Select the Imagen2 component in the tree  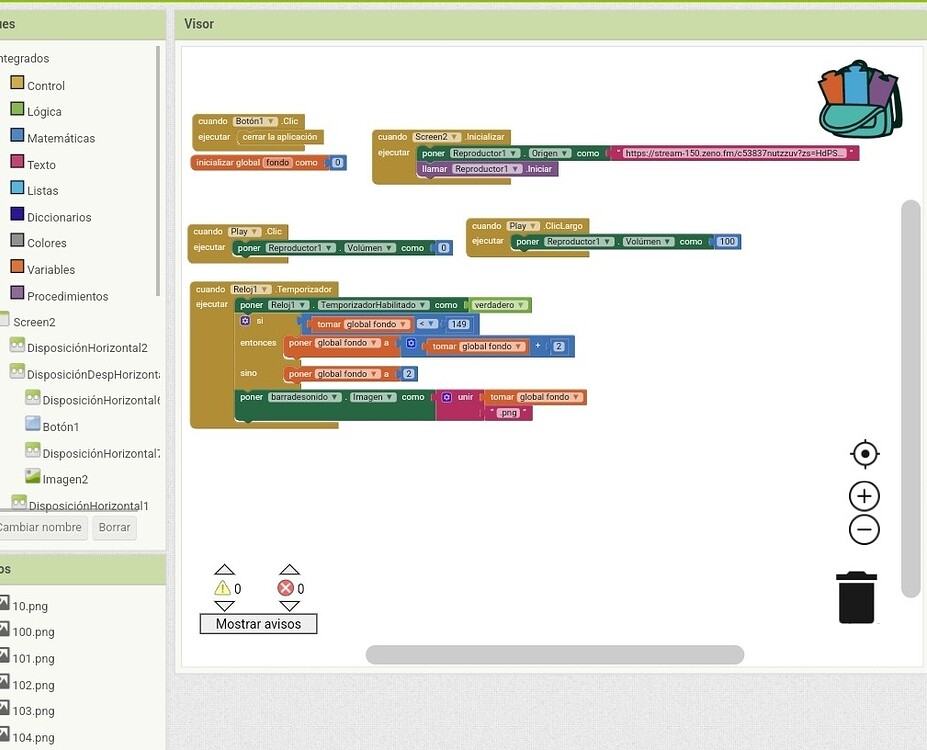[x=64, y=479]
